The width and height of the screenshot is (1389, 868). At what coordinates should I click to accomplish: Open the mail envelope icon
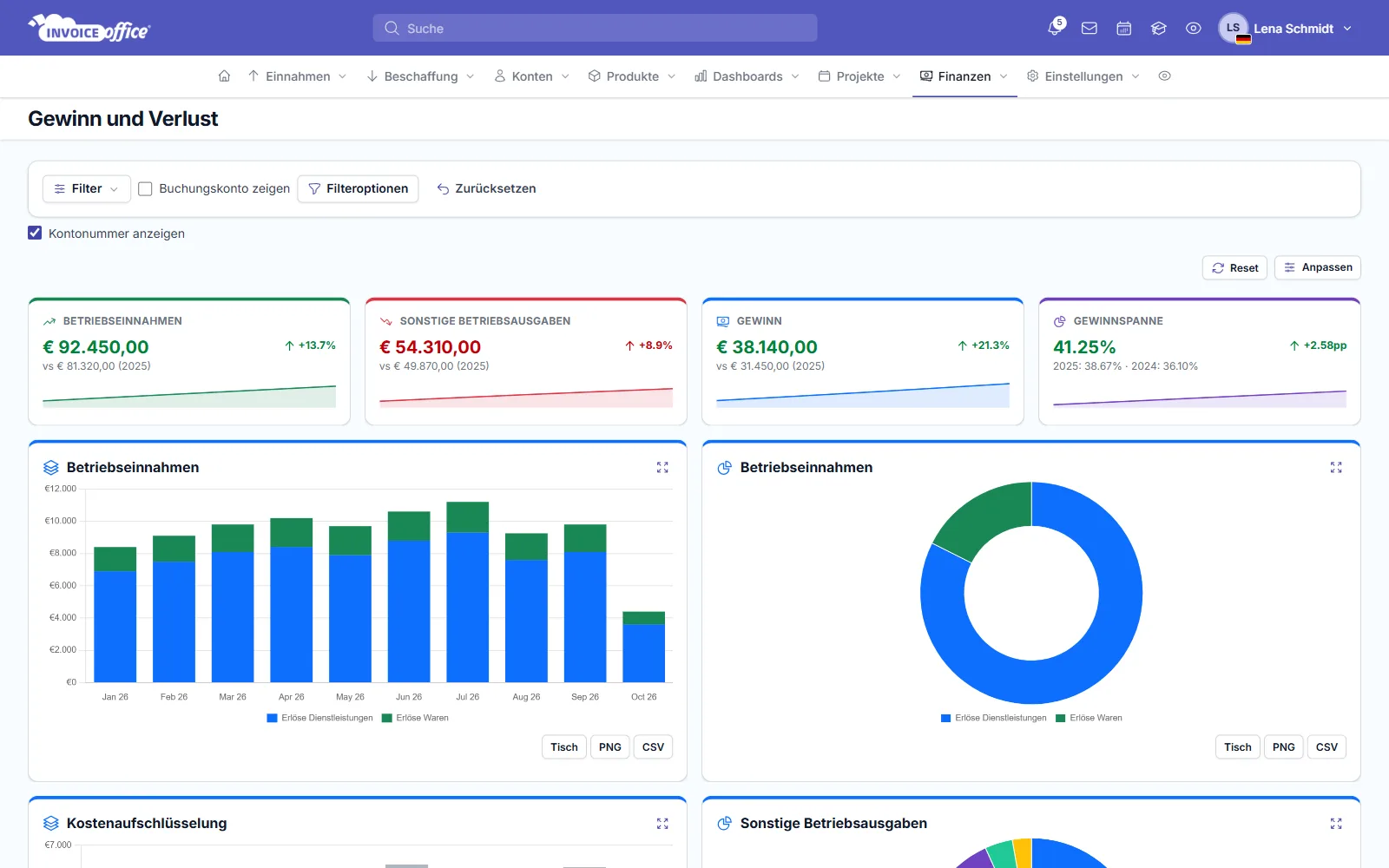[x=1089, y=29]
